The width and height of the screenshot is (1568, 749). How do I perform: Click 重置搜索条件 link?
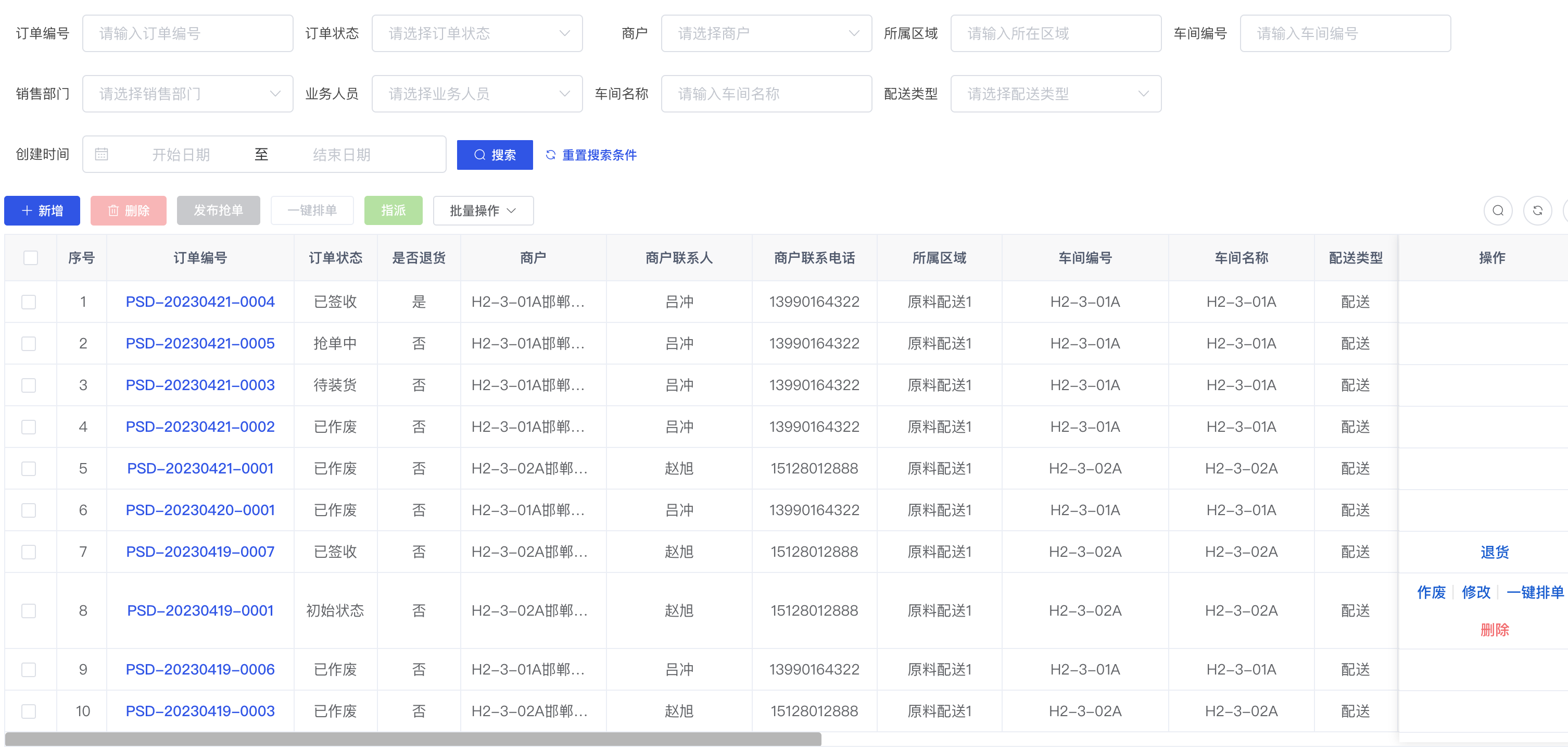(x=592, y=155)
